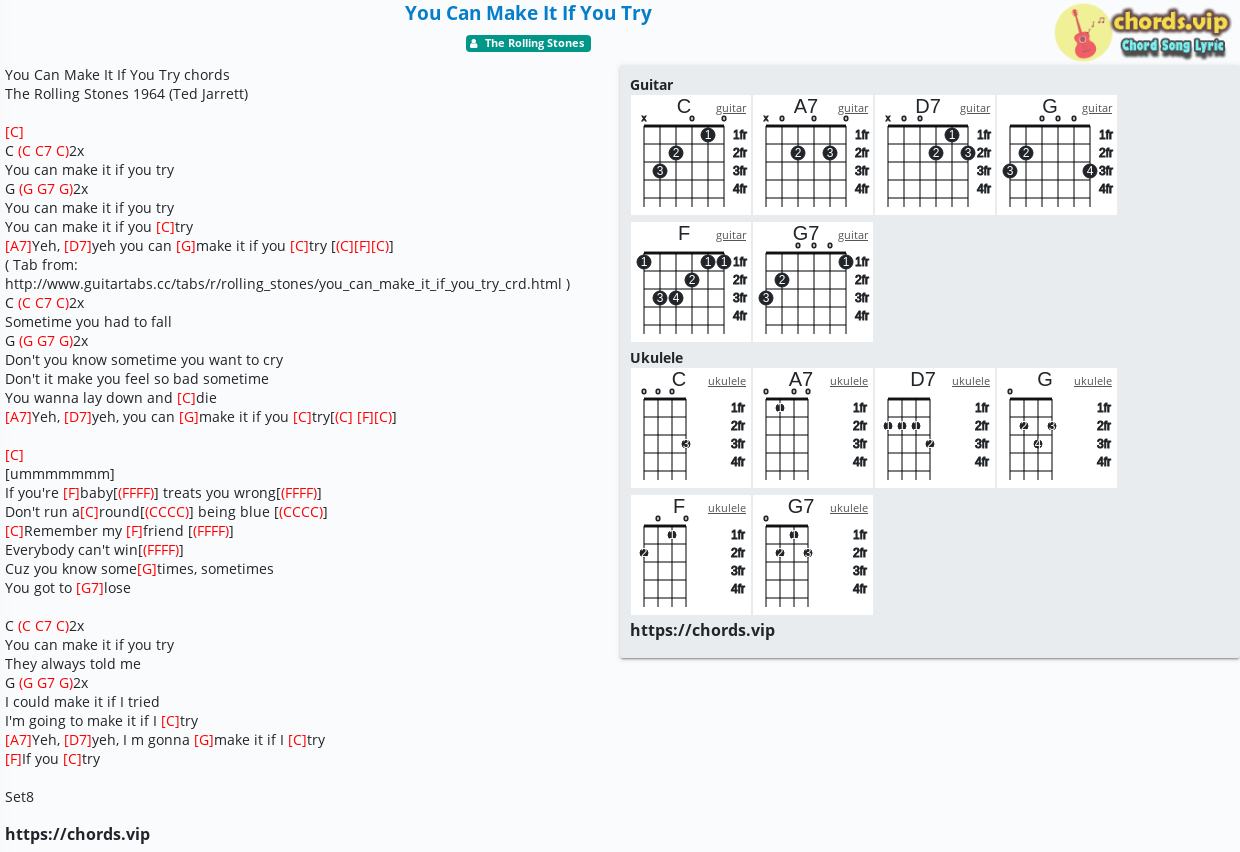
Task: Click the ukulele C chord diagram
Action: tap(691, 428)
